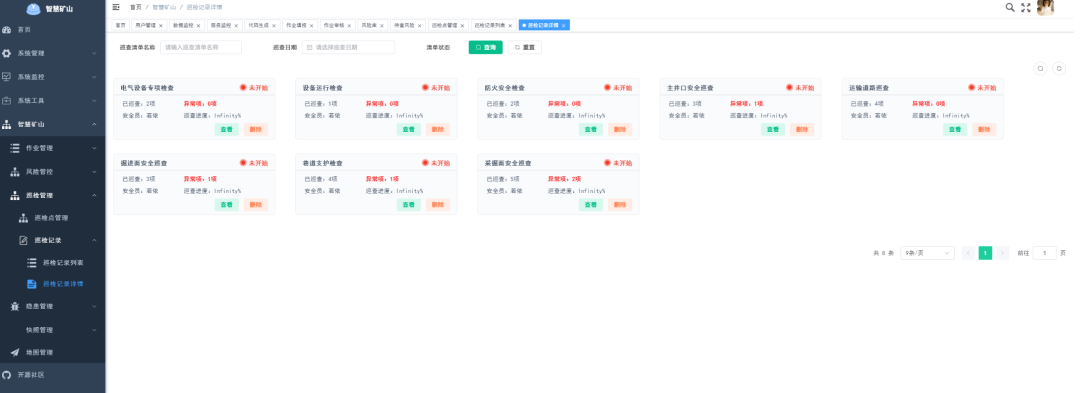Click the calendar icon in date field

pyautogui.click(x=309, y=47)
